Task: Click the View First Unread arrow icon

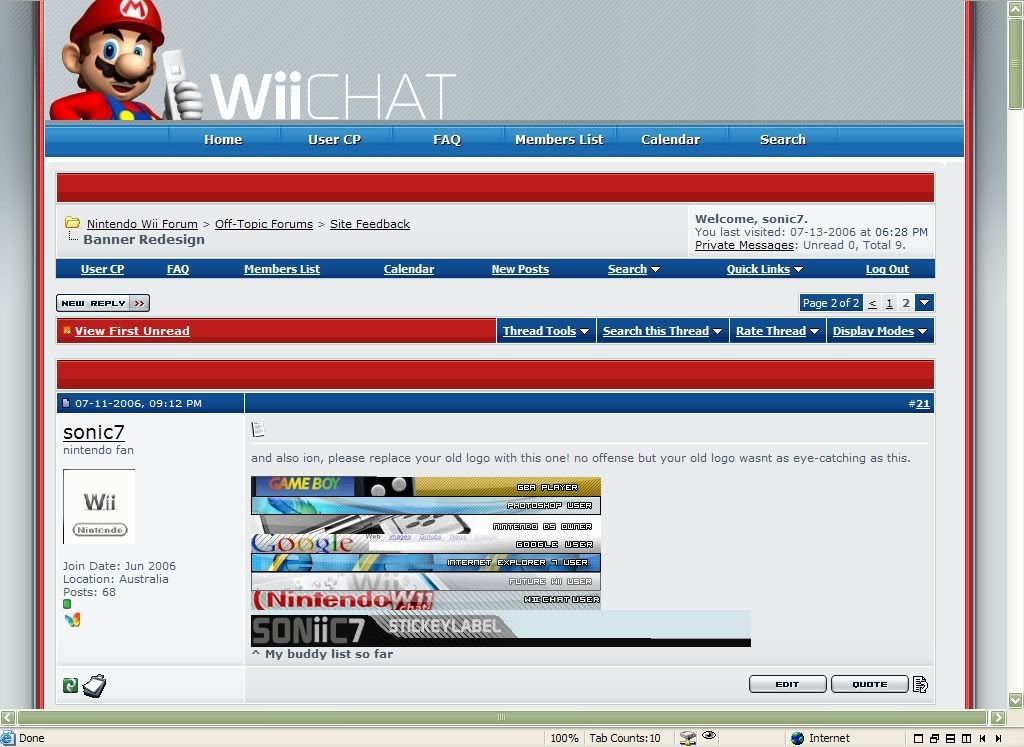Action: click(67, 330)
